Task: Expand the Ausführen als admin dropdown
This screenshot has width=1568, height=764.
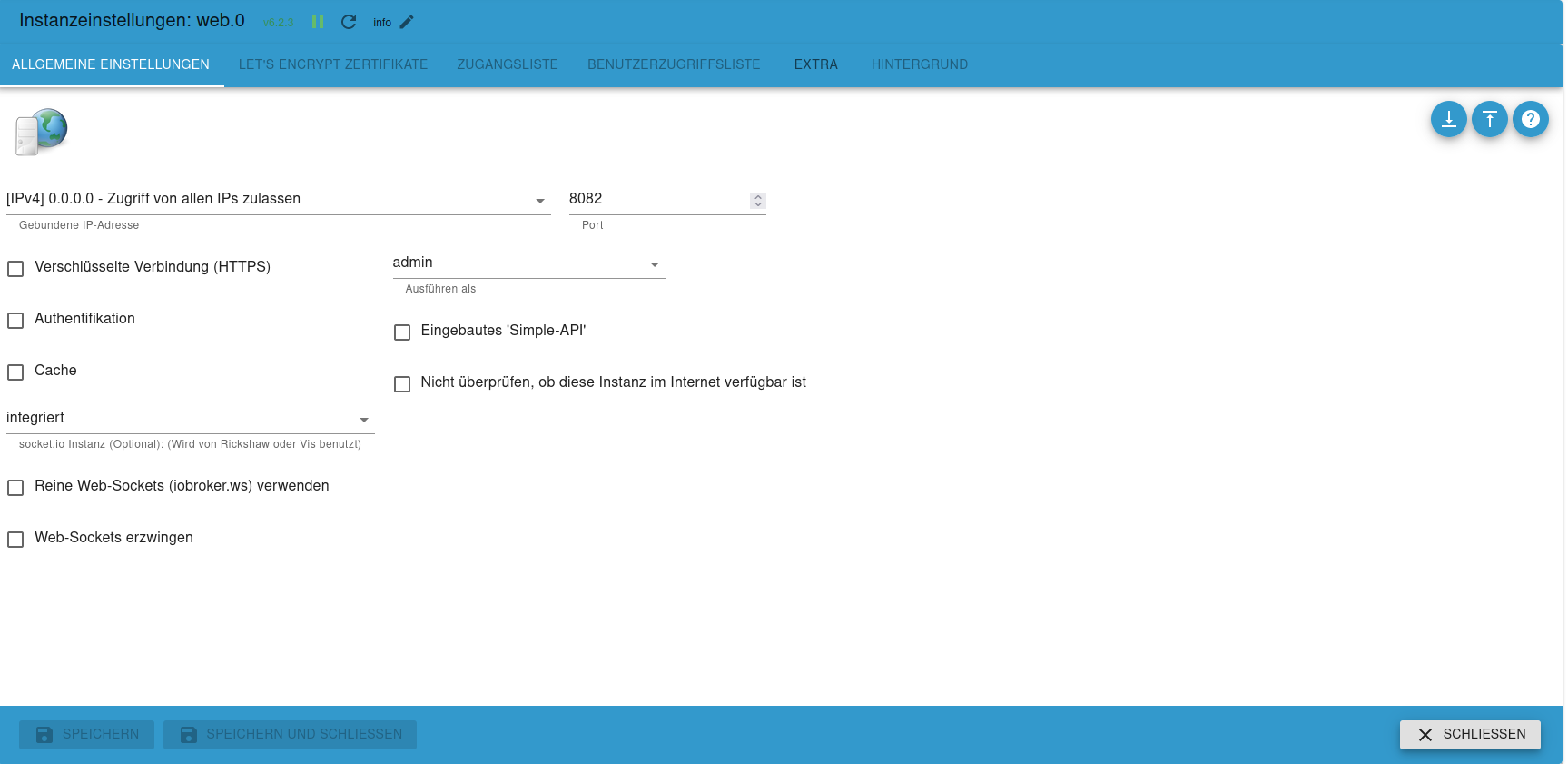Action: tap(528, 263)
